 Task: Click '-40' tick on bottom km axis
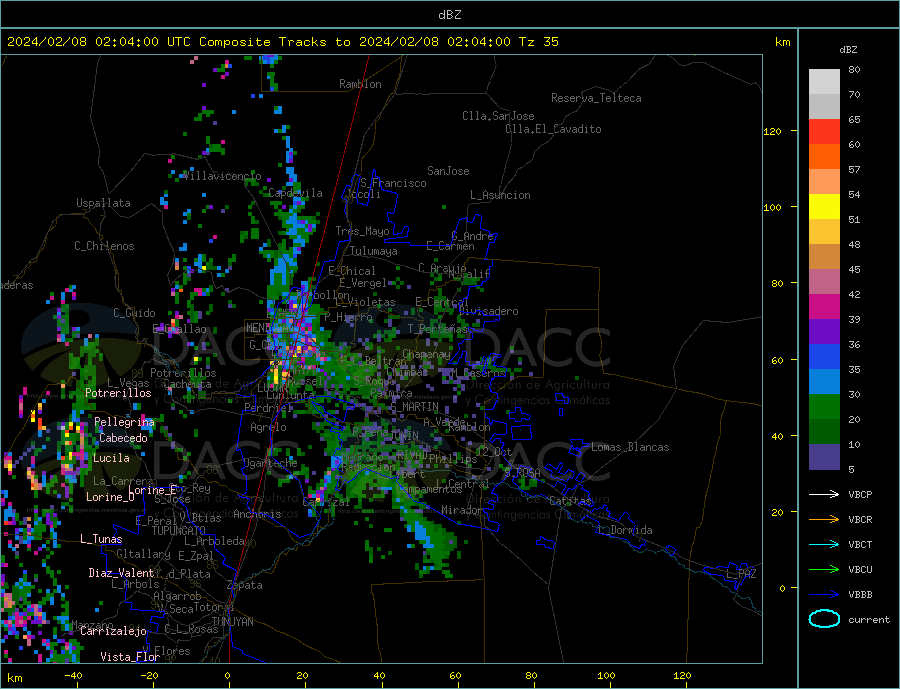73,676
